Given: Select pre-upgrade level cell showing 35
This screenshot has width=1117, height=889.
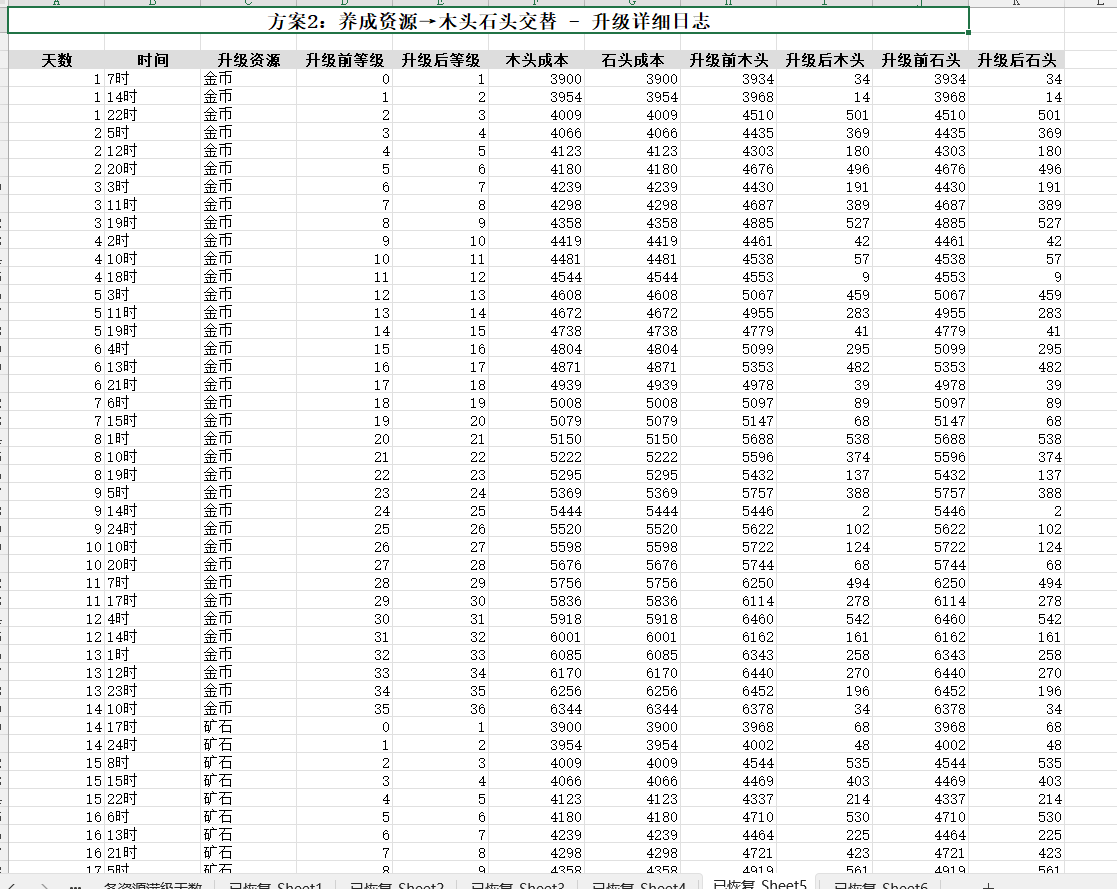Looking at the screenshot, I should pyautogui.click(x=345, y=709).
